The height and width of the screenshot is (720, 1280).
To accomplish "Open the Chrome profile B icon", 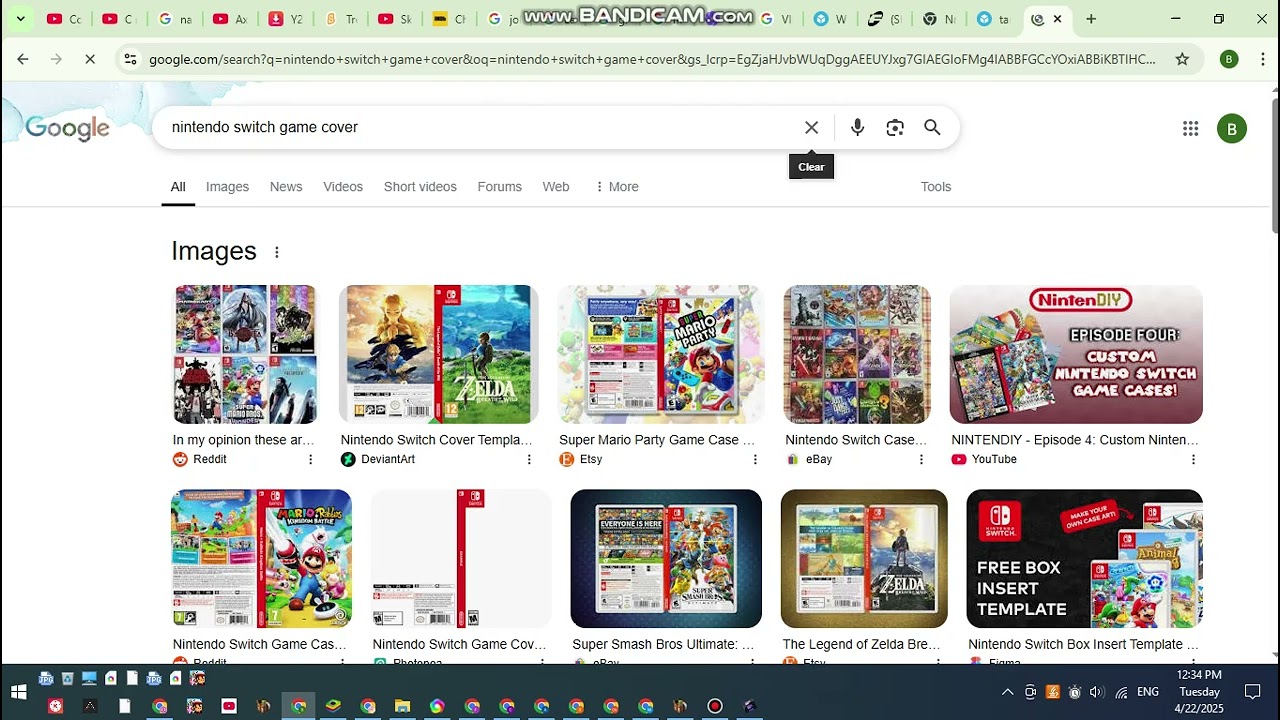I will (x=1229, y=59).
